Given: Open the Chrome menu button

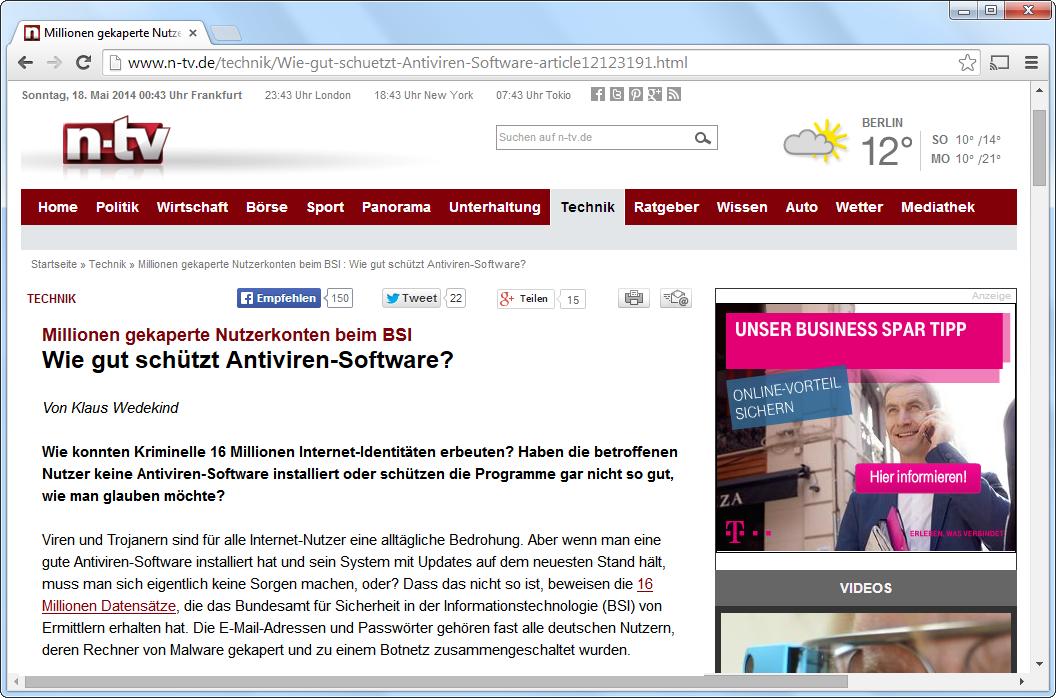Looking at the screenshot, I should pos(1031,62).
